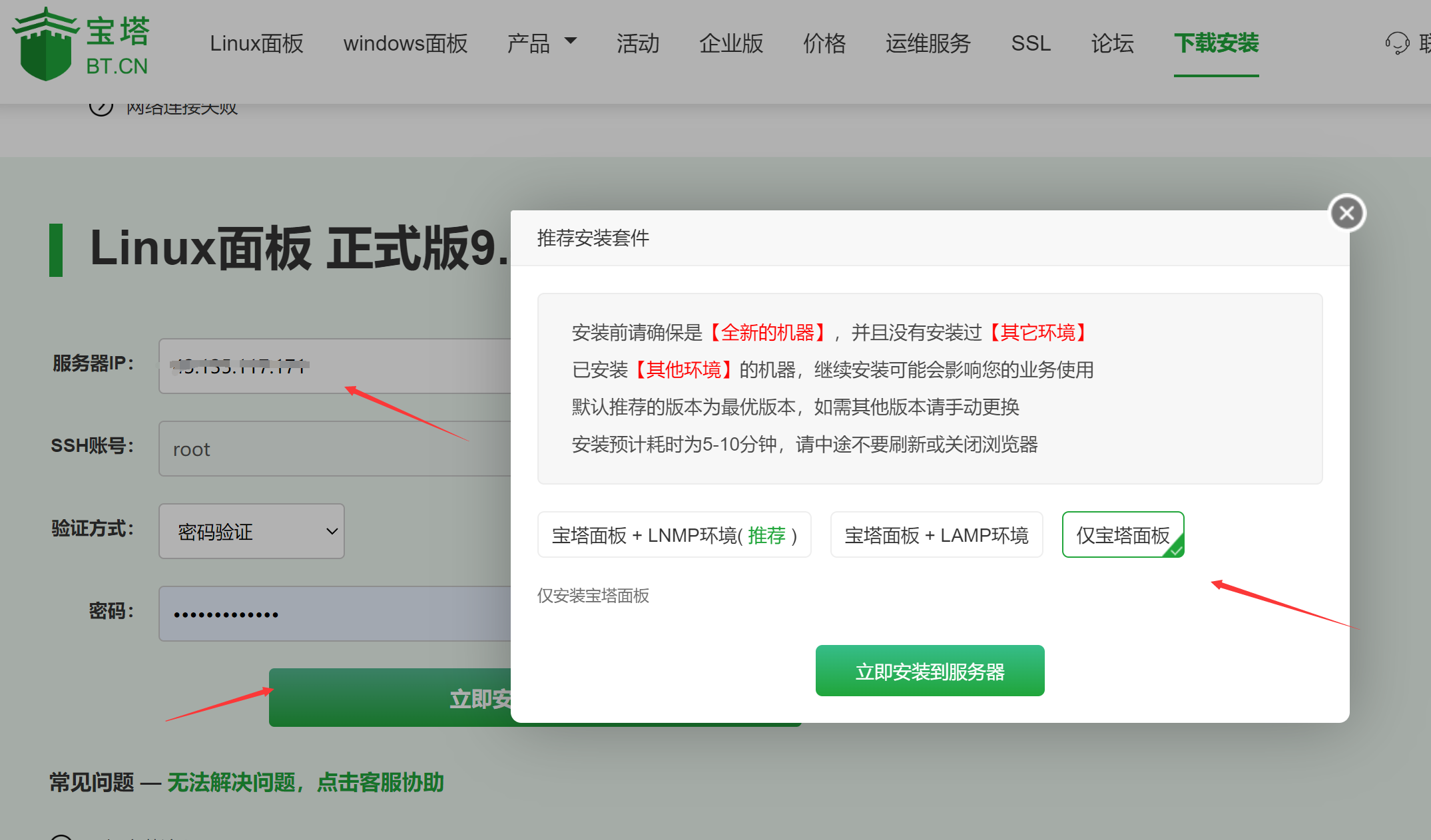Image resolution: width=1431 pixels, height=840 pixels.
Task: Click 立即安装到服务器 green button
Action: (x=930, y=671)
